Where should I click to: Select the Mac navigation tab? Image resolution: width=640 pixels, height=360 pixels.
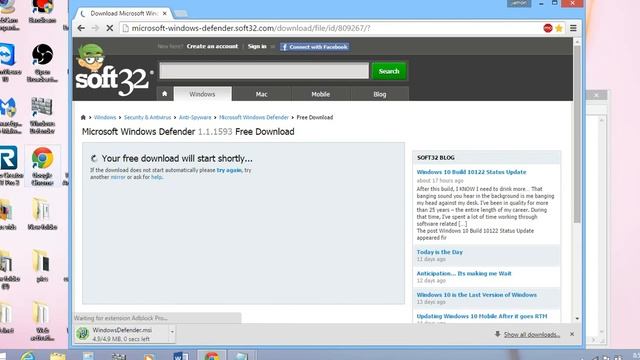[261, 94]
